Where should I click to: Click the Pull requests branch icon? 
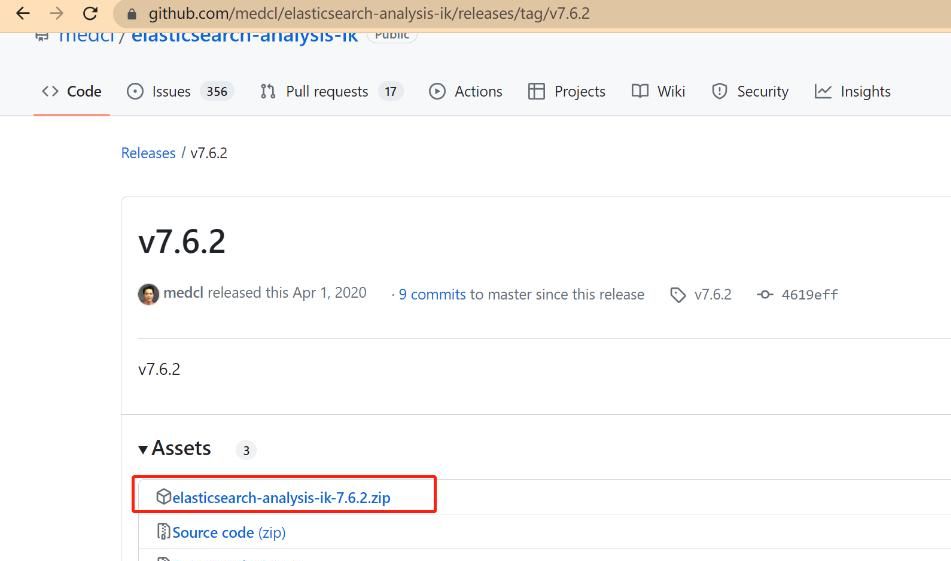click(x=267, y=92)
